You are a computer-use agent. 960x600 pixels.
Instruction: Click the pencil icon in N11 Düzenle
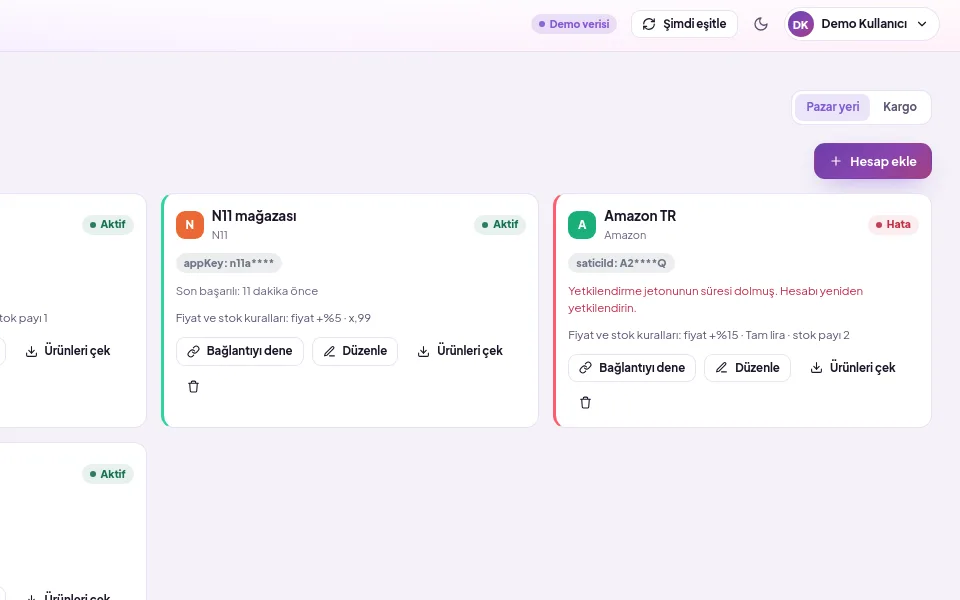(329, 351)
